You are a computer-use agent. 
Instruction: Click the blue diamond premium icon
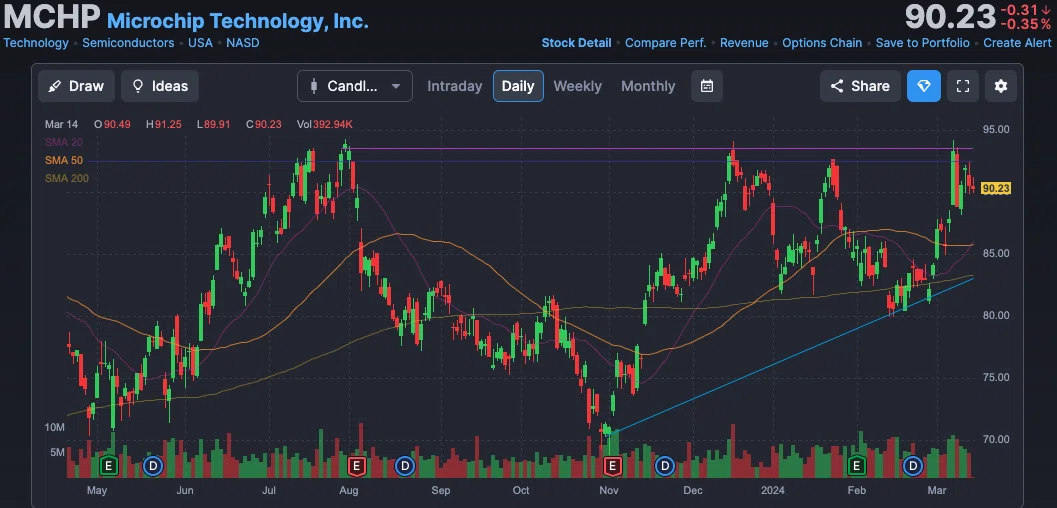tap(924, 86)
